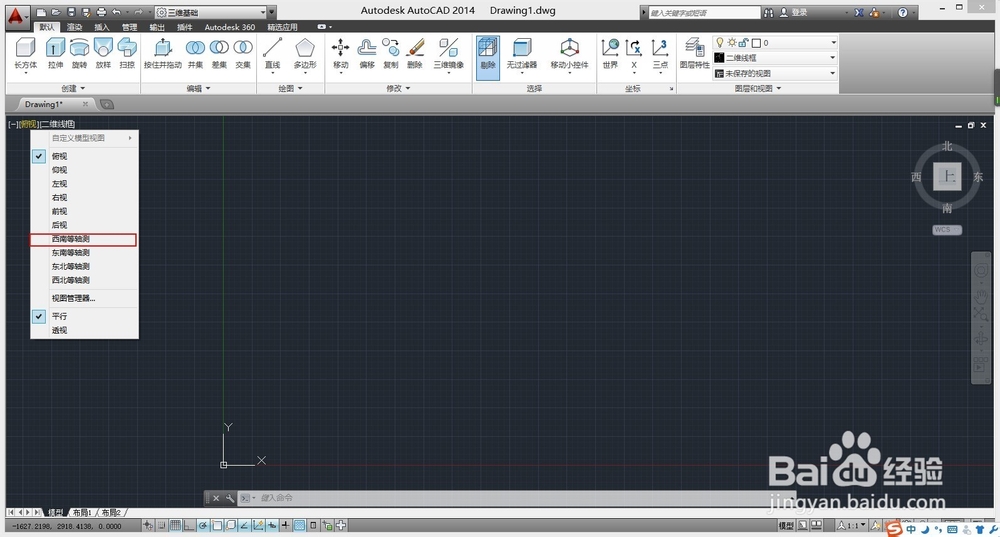Viewport: 1000px width, 537px height.
Task: Switch to the 布局1 layout tab
Action: click(x=82, y=512)
